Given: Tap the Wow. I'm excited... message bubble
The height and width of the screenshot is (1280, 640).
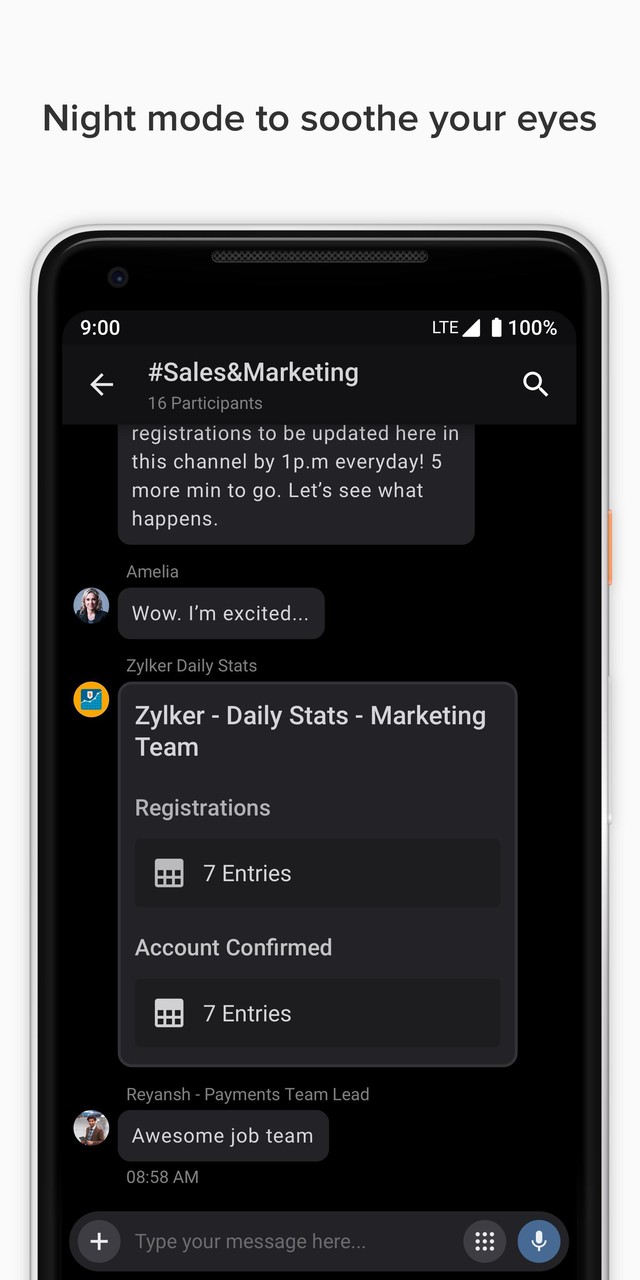Looking at the screenshot, I should coord(221,613).
